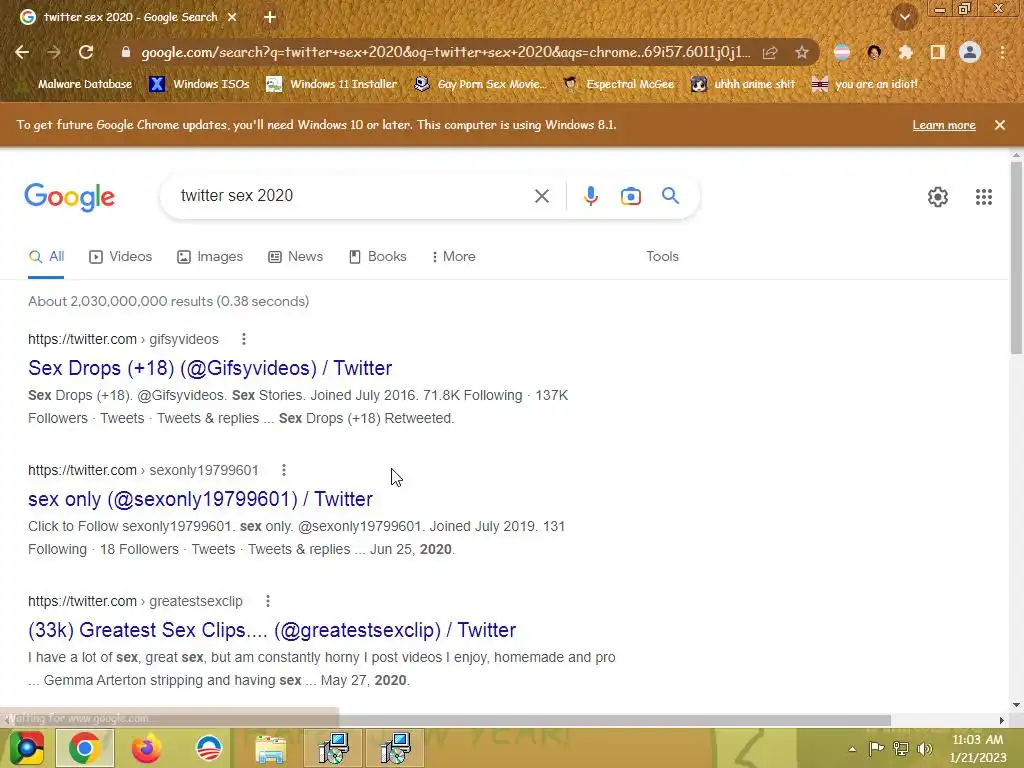
Task: Open the network icon in system tray
Action: [x=901, y=748]
